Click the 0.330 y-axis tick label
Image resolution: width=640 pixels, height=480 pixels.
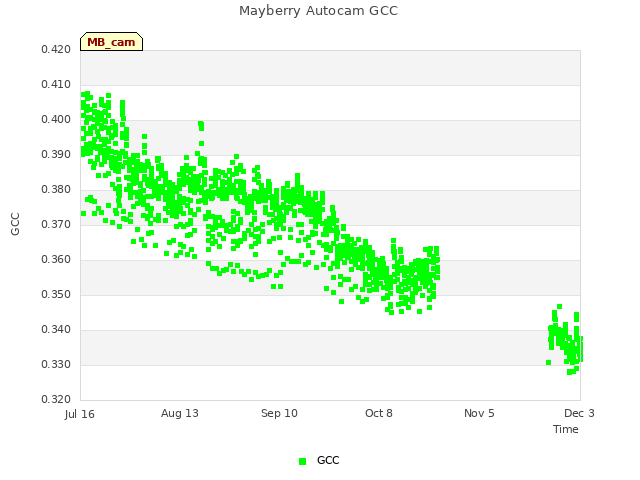click(56, 364)
